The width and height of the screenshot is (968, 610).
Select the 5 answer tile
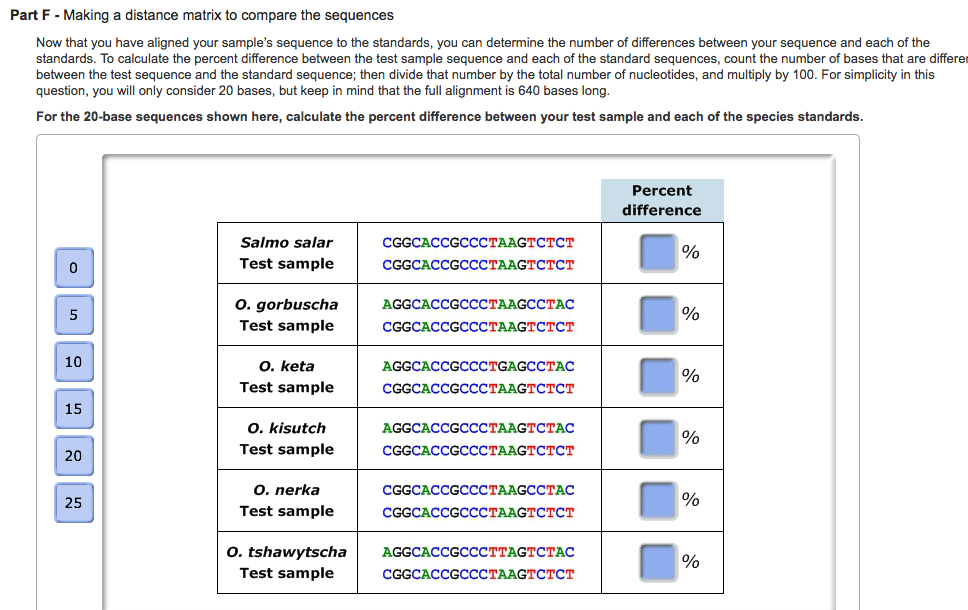(73, 314)
